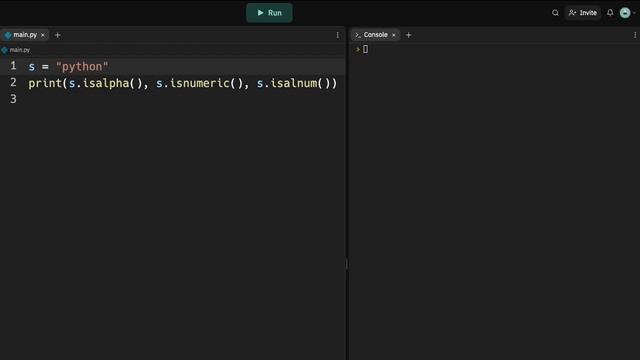The width and height of the screenshot is (640, 360).
Task: Open the editor pane options menu
Action: pos(338,35)
